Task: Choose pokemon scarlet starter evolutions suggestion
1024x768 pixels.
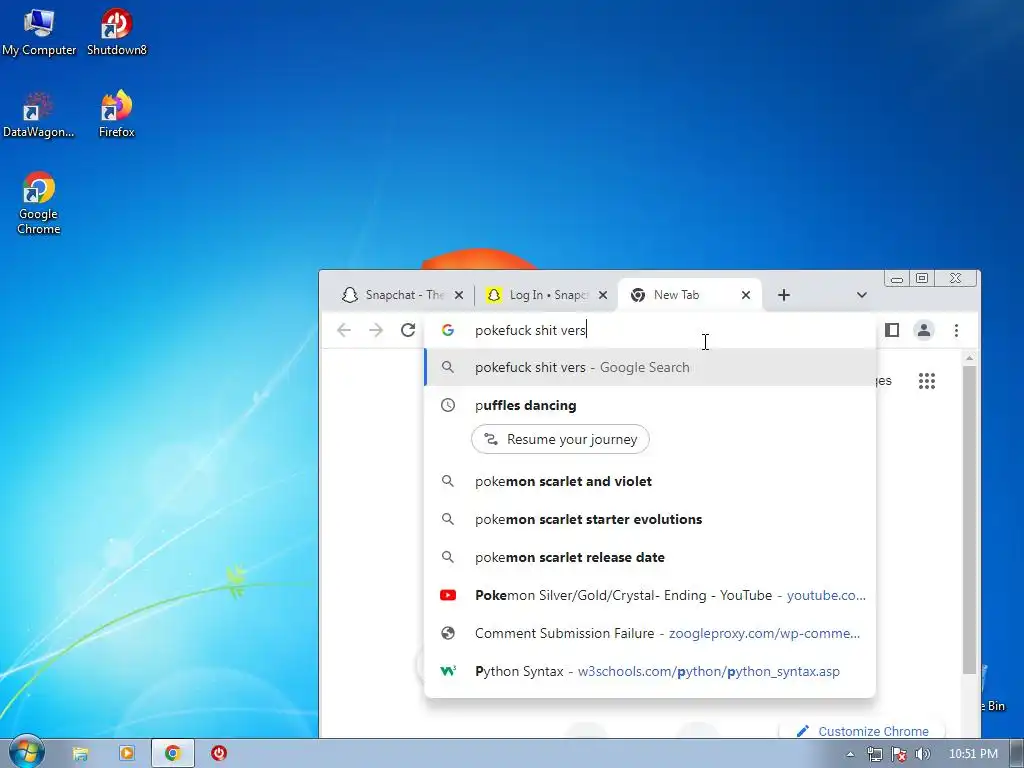Action: coord(650,520)
